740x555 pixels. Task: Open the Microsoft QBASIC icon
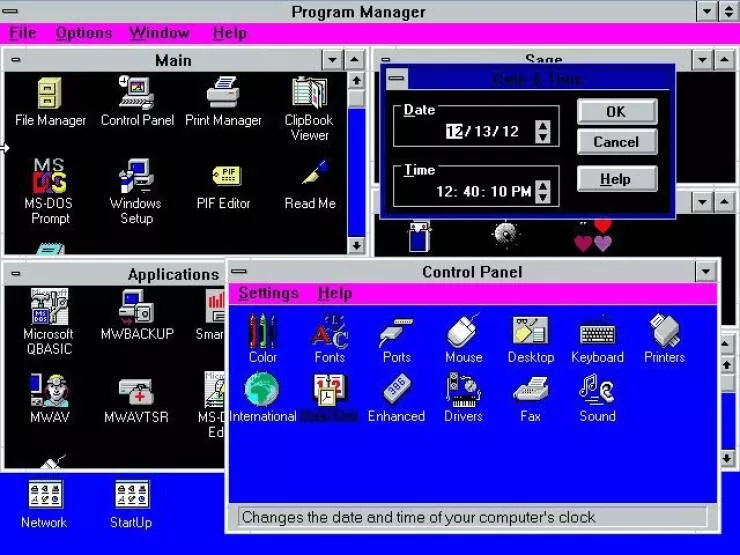pyautogui.click(x=49, y=309)
